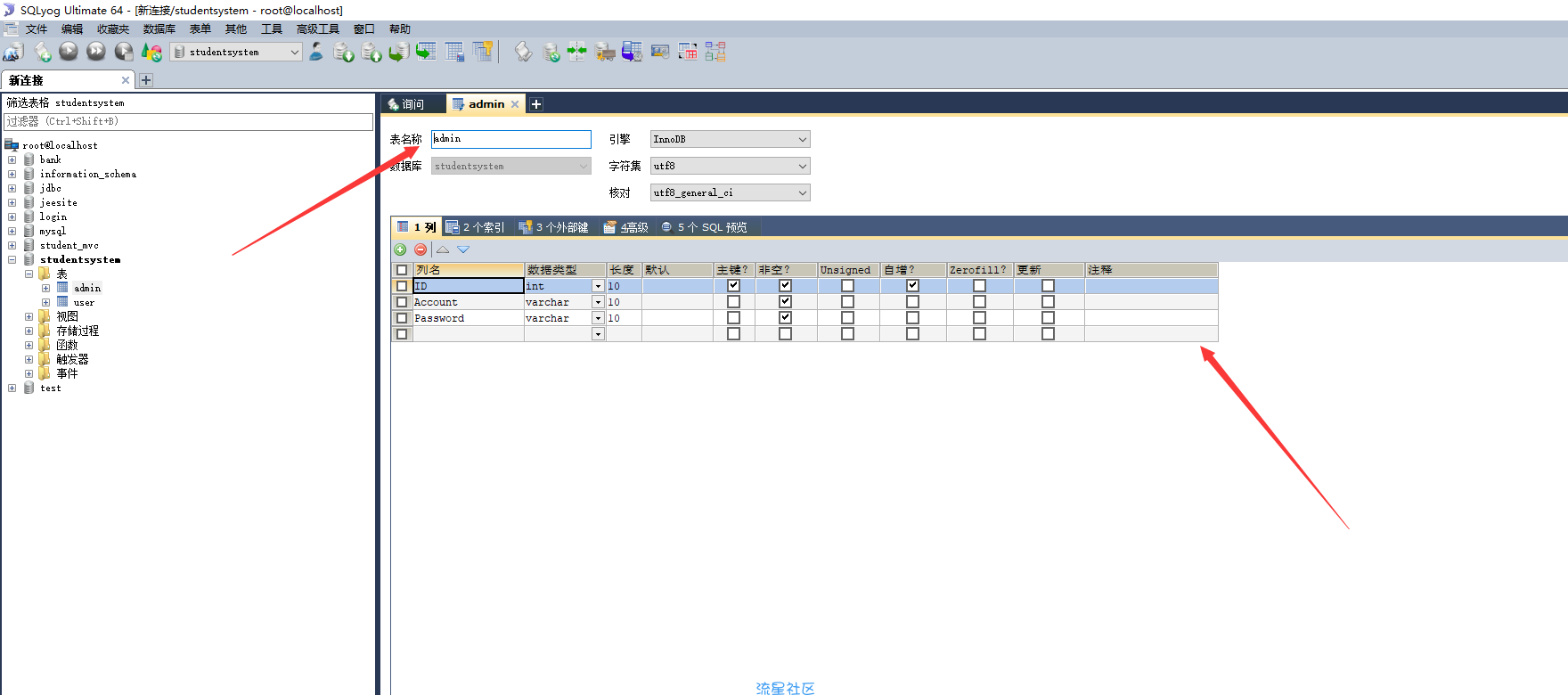The height and width of the screenshot is (695, 1568).
Task: Enable Zerofill checkbox for Account row
Action: (979, 302)
